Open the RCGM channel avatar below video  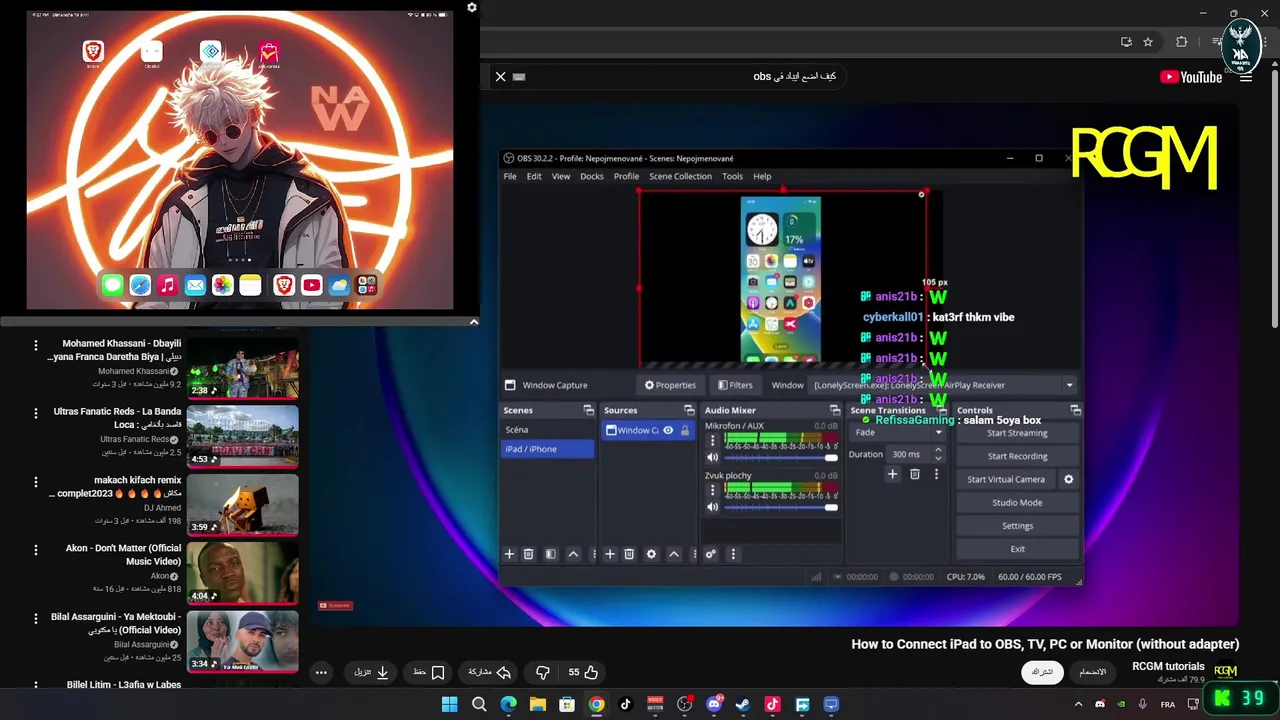click(x=1225, y=671)
